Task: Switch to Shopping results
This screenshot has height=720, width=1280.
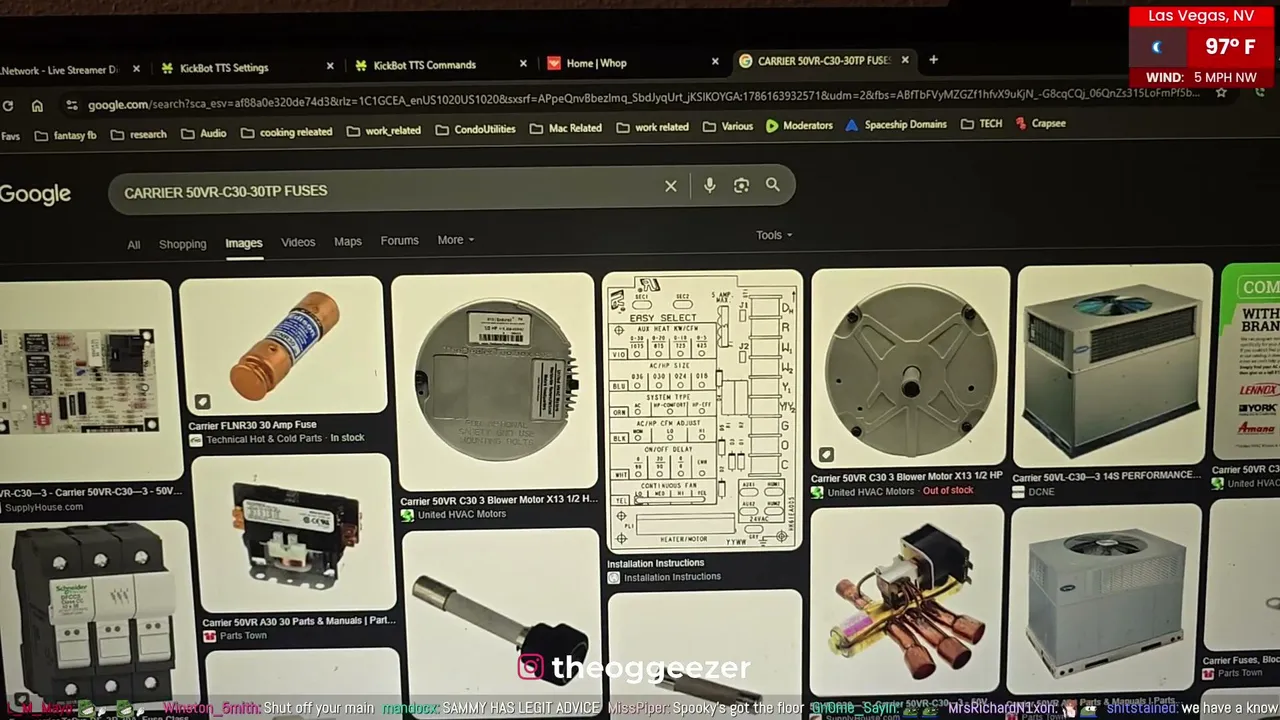Action: [182, 244]
